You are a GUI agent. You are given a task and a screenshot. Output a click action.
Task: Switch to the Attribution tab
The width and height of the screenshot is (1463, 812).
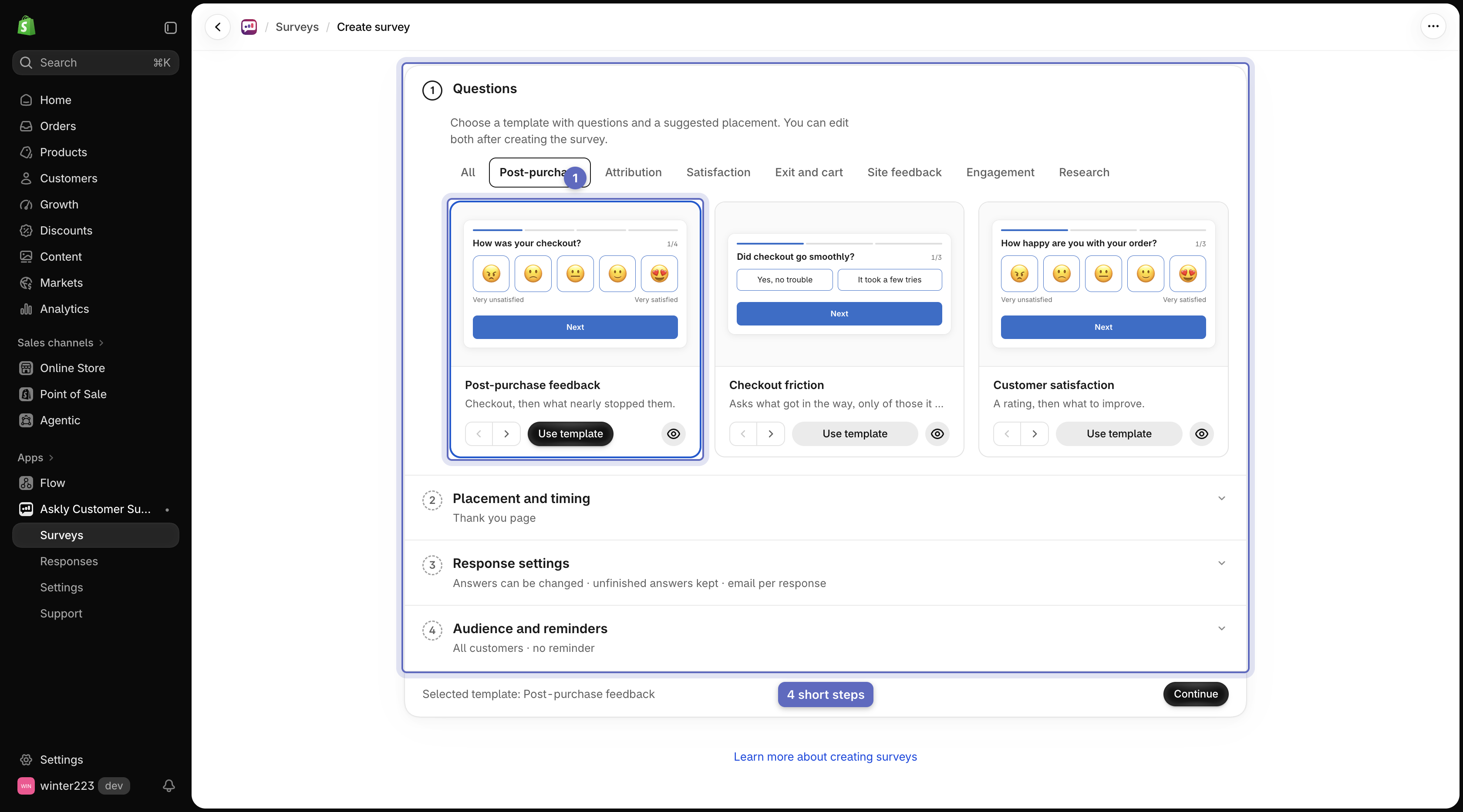pos(633,172)
